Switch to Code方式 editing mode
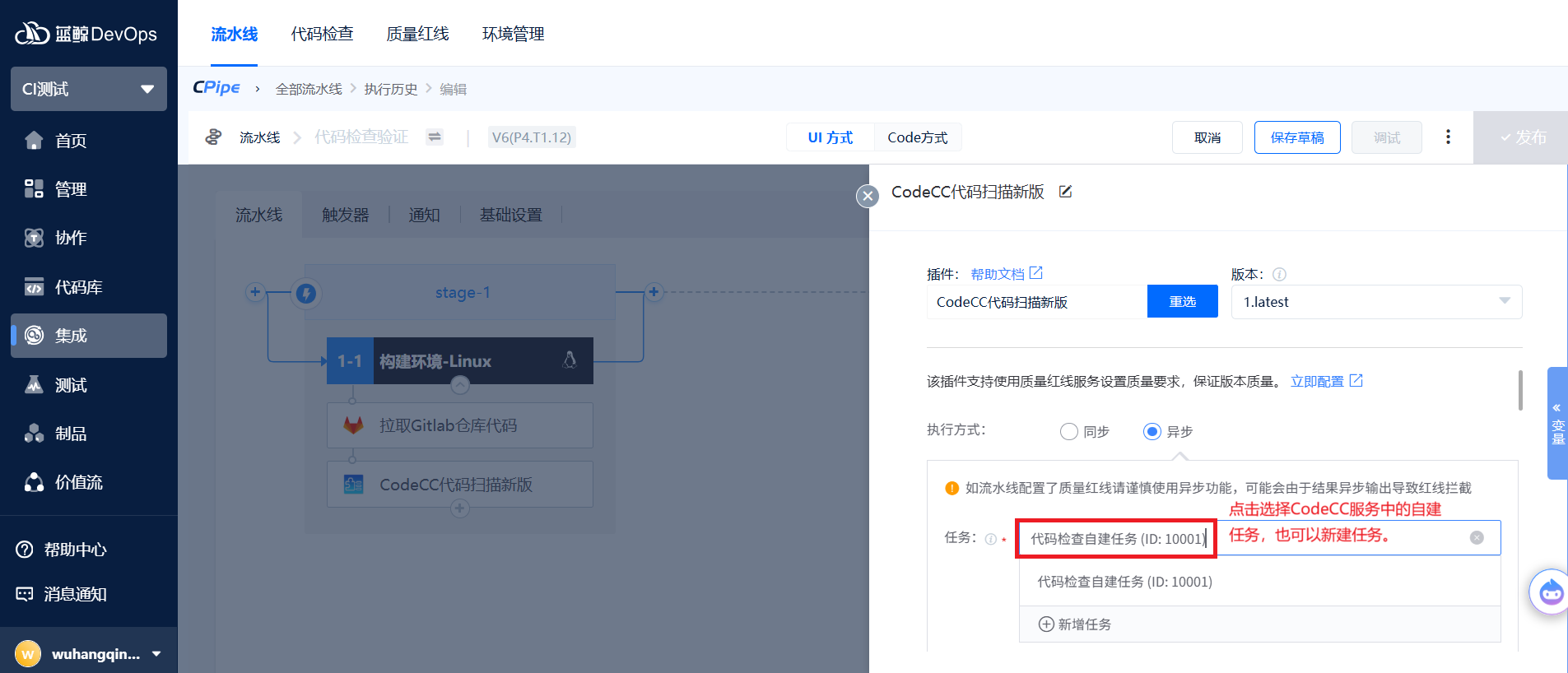 point(917,137)
